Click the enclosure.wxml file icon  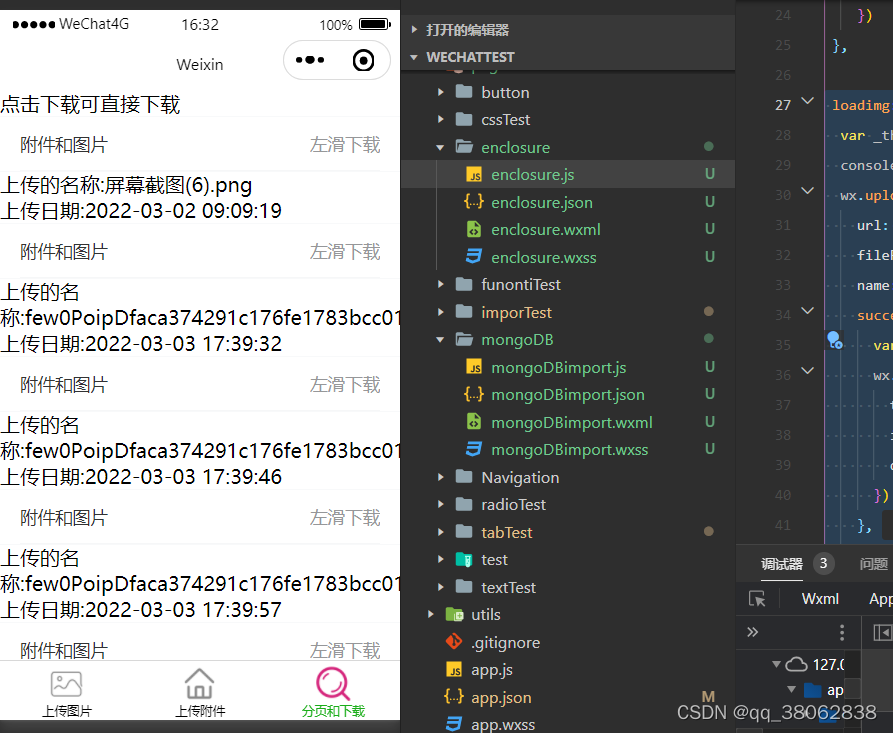pos(474,230)
